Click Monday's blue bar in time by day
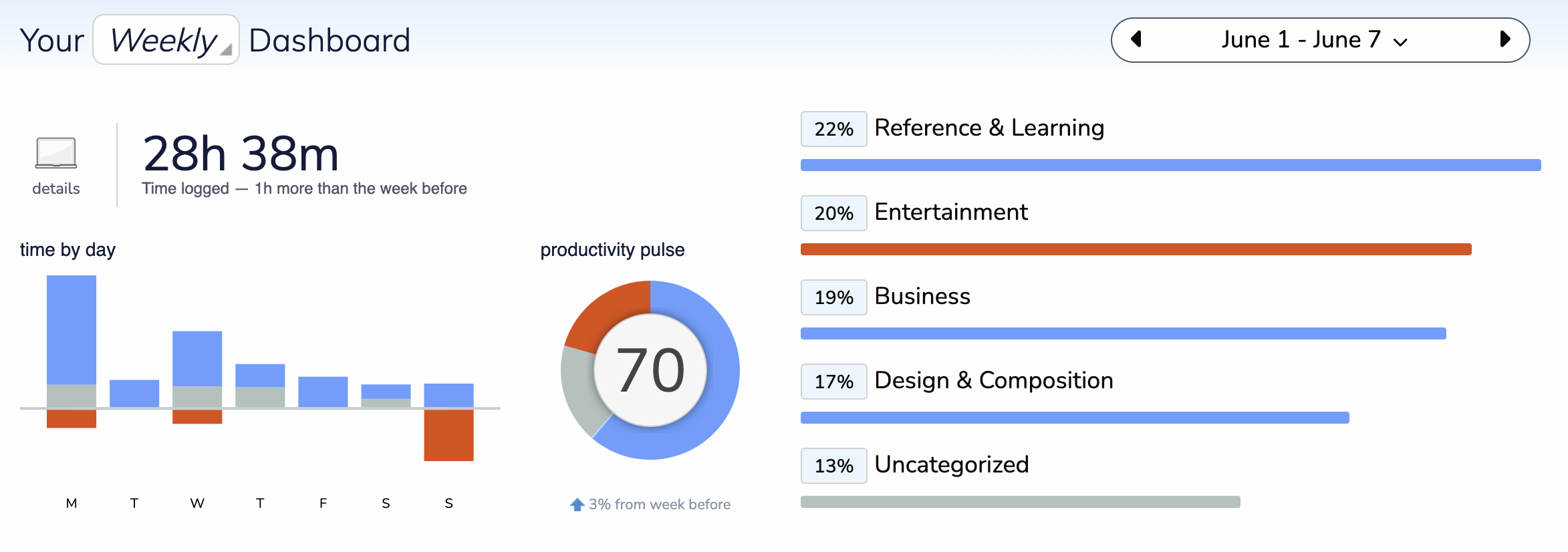 72,330
